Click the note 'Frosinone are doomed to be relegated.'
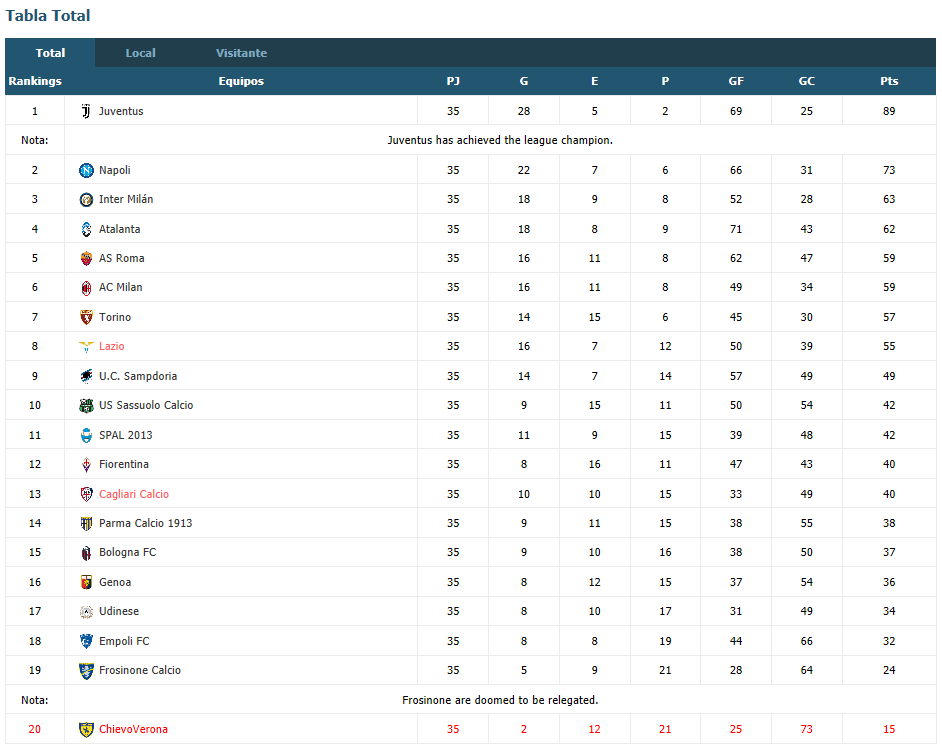 [500, 700]
